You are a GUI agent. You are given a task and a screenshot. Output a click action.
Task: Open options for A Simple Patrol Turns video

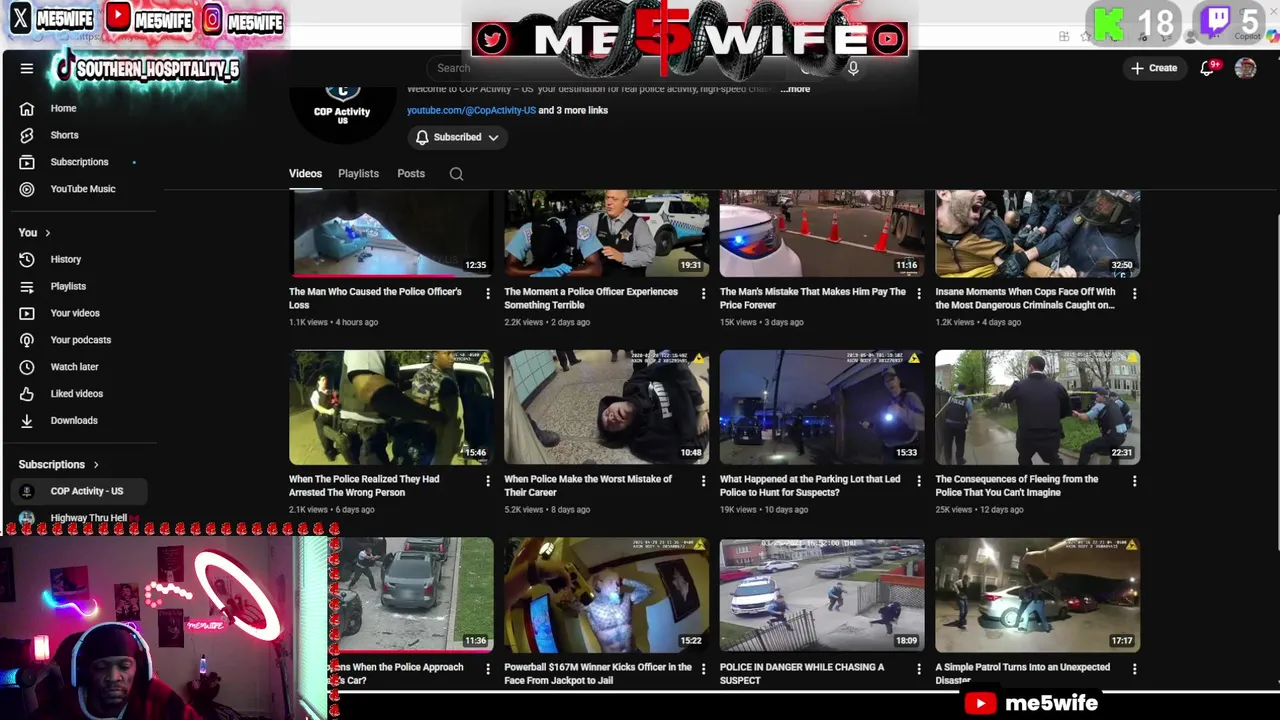(1134, 669)
